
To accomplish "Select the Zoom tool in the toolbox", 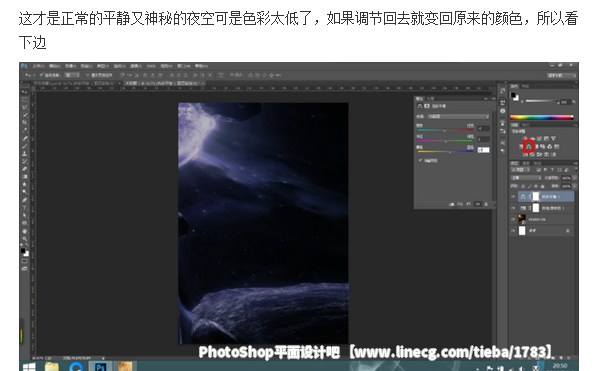I will tap(25, 239).
